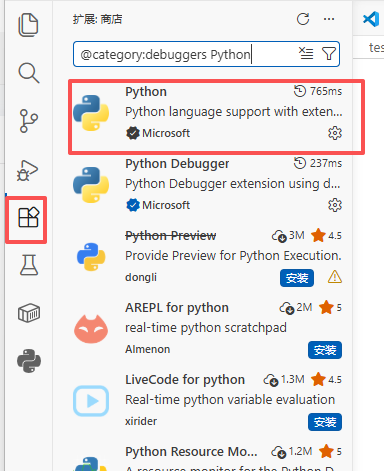Open manage gear for Python Debugger
This screenshot has width=384, height=471.
(335, 205)
